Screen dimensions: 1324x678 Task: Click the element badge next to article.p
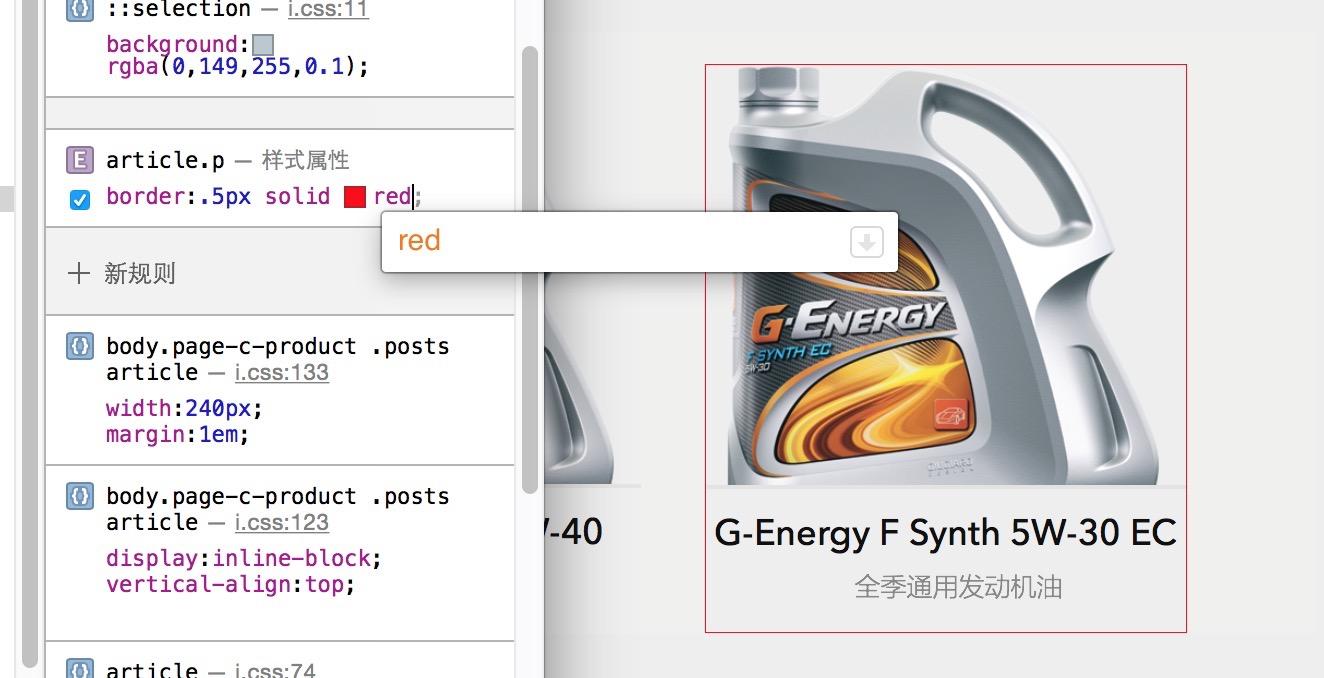pyautogui.click(x=79, y=159)
